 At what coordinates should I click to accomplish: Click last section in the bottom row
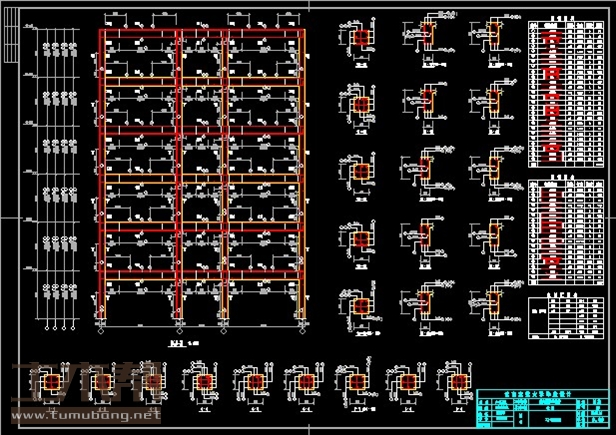coord(458,382)
